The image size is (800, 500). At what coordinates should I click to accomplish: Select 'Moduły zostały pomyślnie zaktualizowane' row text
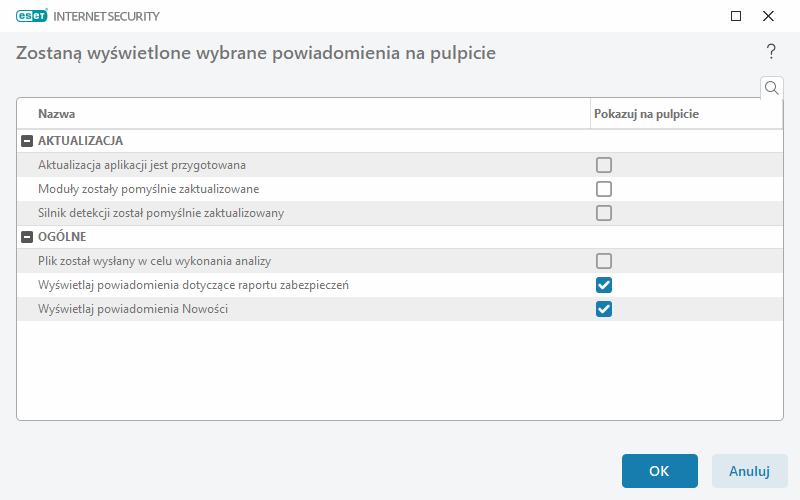pyautogui.click(x=149, y=189)
